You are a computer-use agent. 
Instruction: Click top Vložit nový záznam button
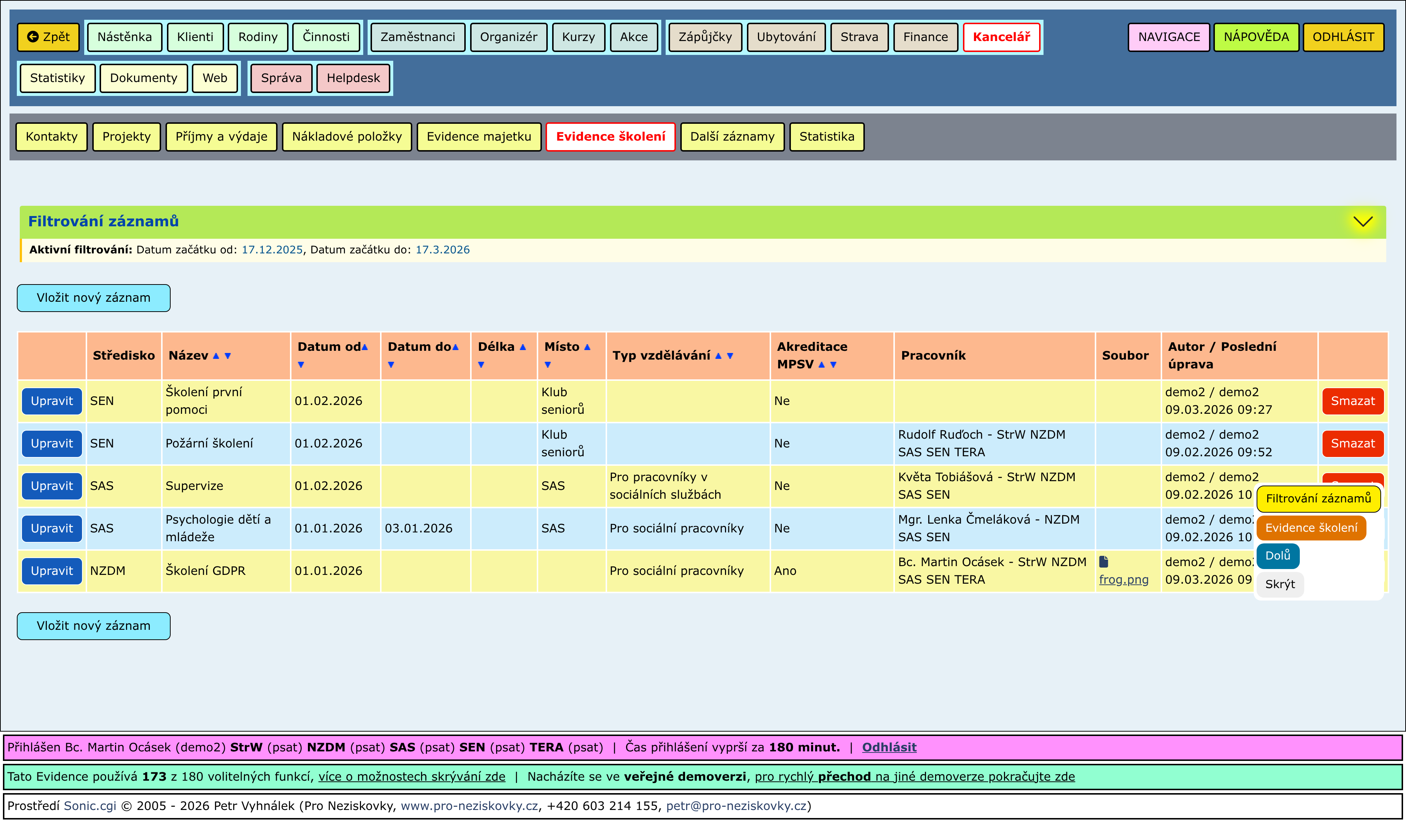tap(93, 298)
